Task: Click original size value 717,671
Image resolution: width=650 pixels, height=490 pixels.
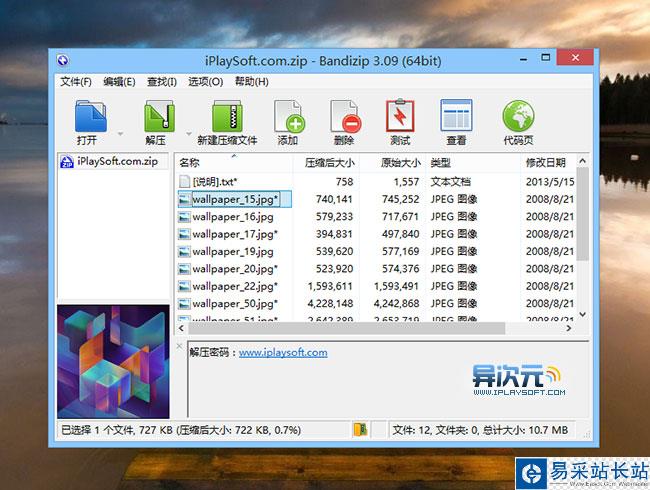Action: (400, 217)
